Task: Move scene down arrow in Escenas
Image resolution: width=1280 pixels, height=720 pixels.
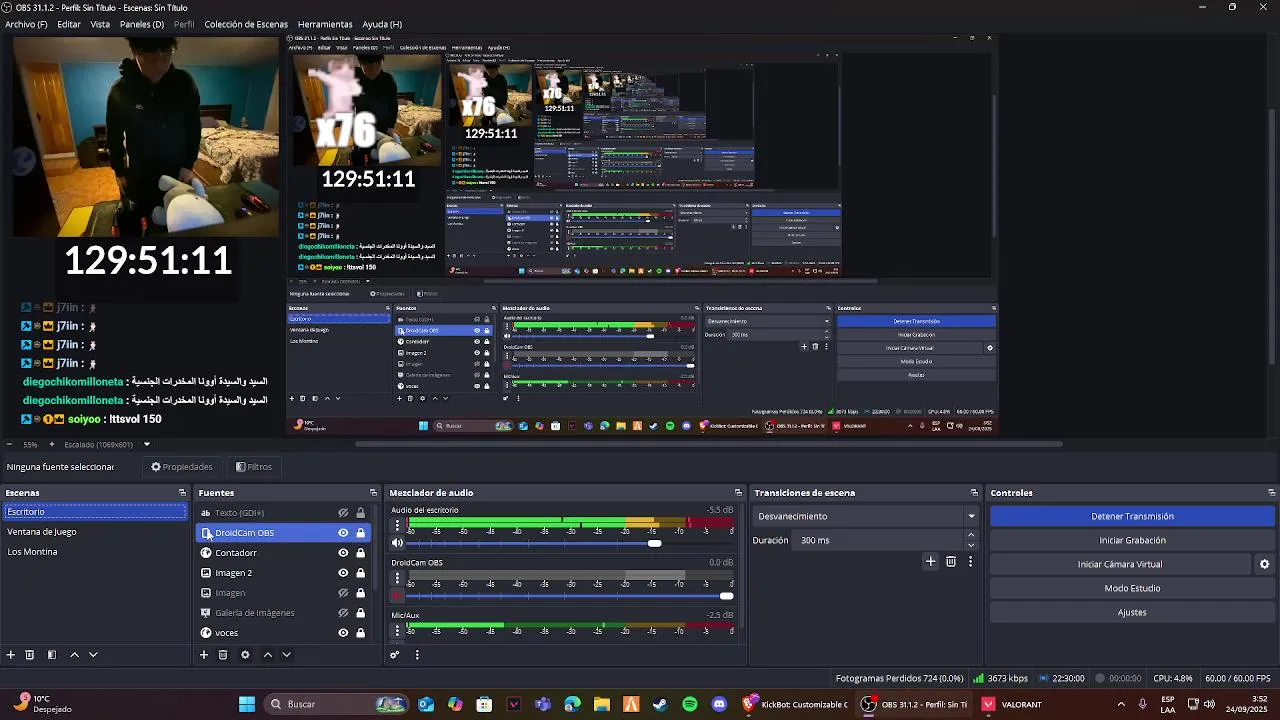Action: pos(93,655)
